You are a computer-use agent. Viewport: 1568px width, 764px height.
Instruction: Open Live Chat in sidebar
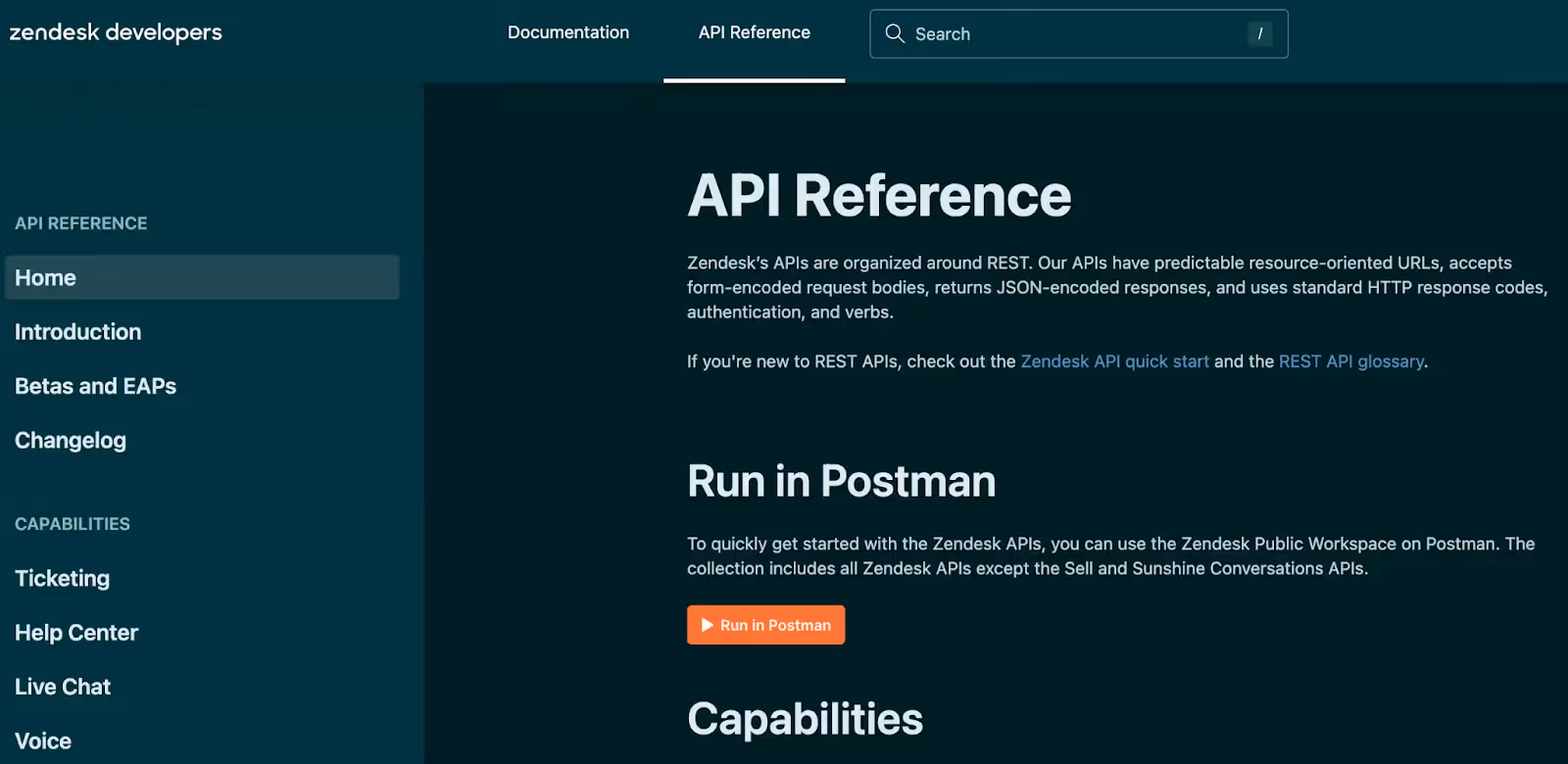coord(63,687)
